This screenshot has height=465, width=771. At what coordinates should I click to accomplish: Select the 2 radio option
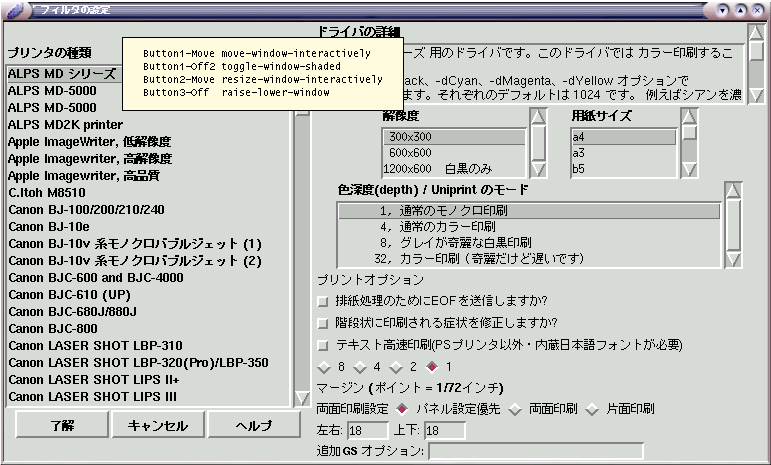point(396,367)
